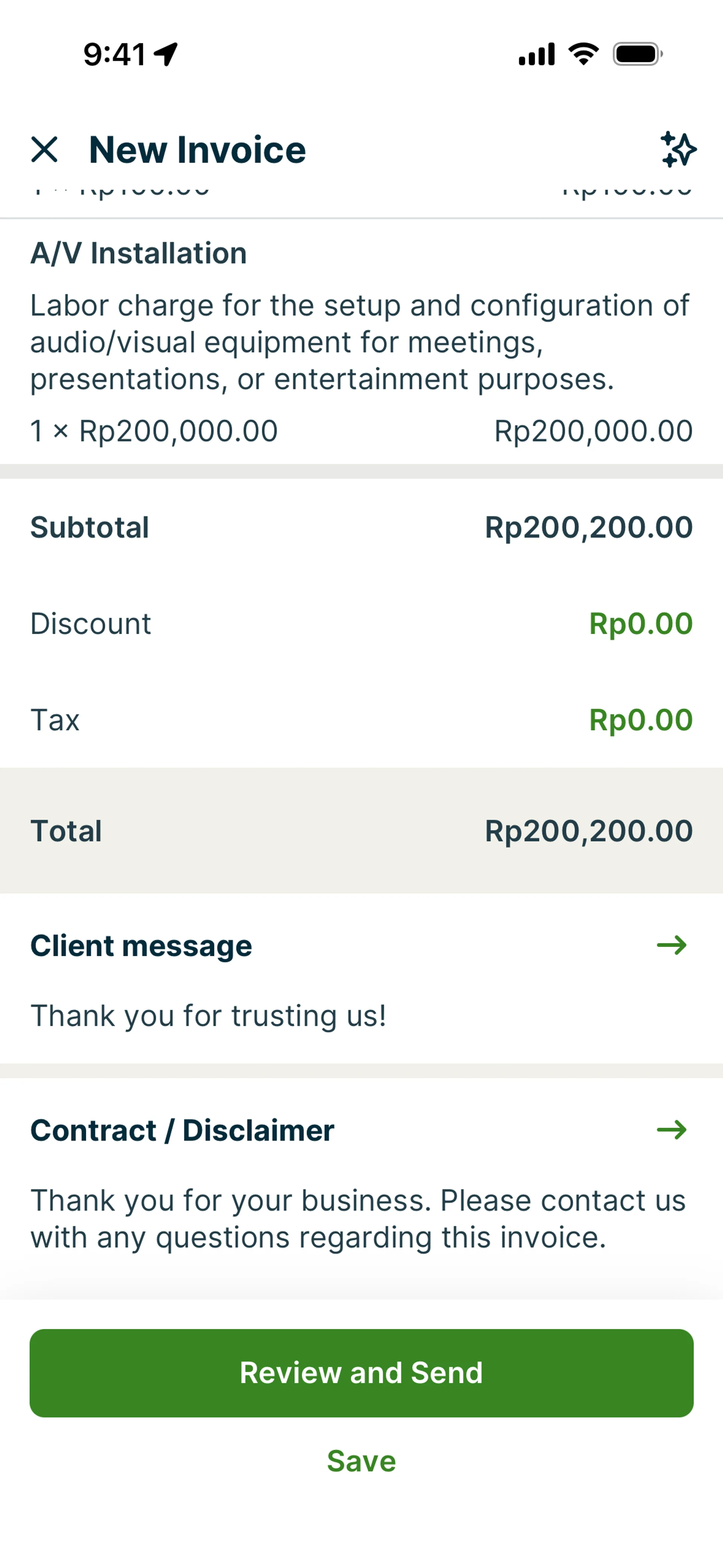723x1568 pixels.
Task: Edit the 'Thank you for trusting us!' message
Action: coord(208,1016)
